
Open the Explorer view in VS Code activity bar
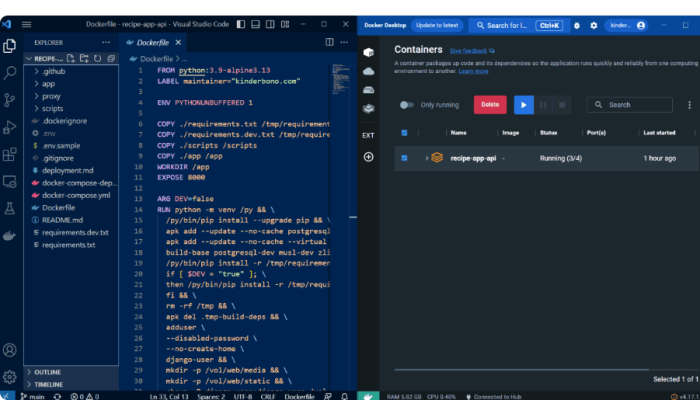[9, 46]
